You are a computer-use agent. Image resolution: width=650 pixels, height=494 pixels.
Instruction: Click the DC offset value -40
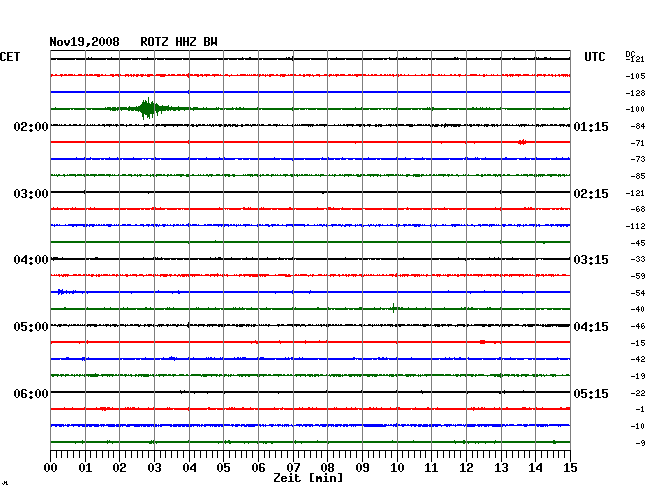pos(638,309)
